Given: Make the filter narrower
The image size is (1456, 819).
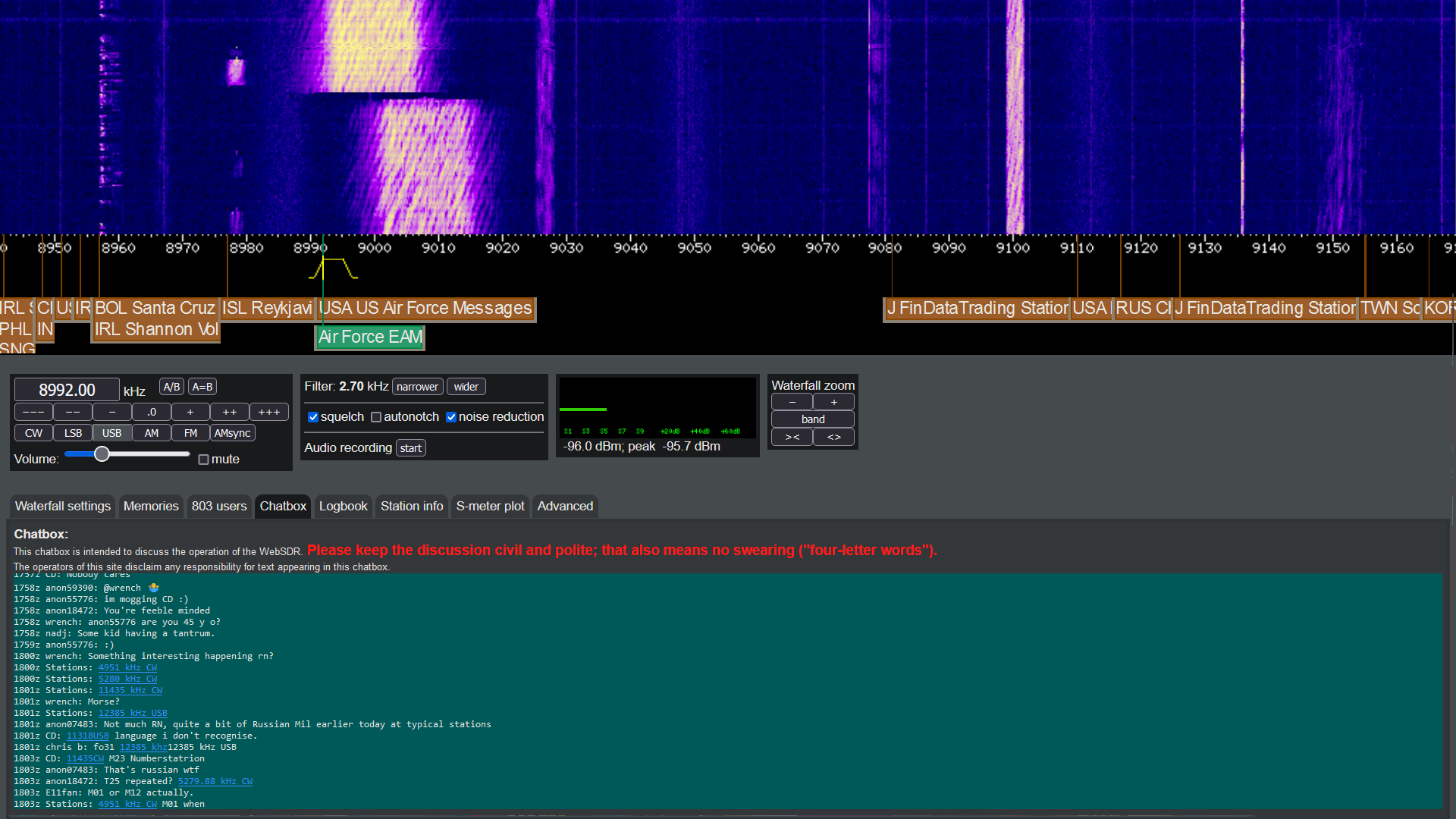Looking at the screenshot, I should (417, 387).
